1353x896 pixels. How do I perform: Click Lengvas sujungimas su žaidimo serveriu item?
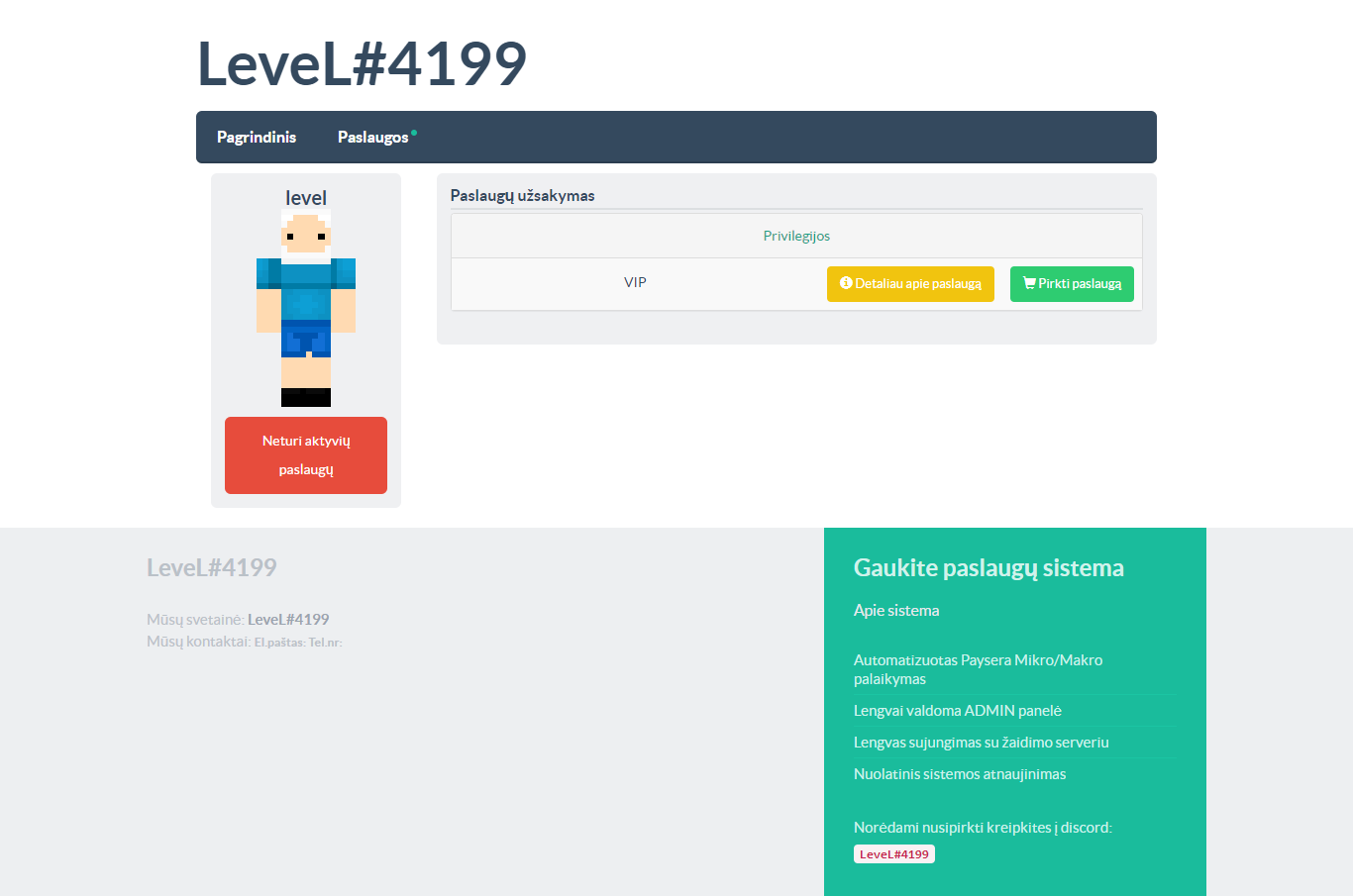(982, 743)
